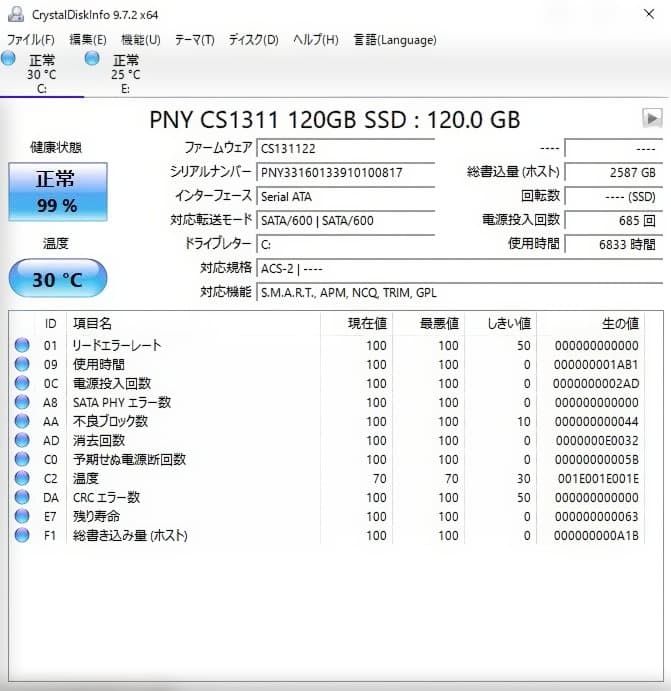Image resolution: width=671 pixels, height=691 pixels.
Task: Select the 消去回数 attribute row
Action: coord(327,440)
